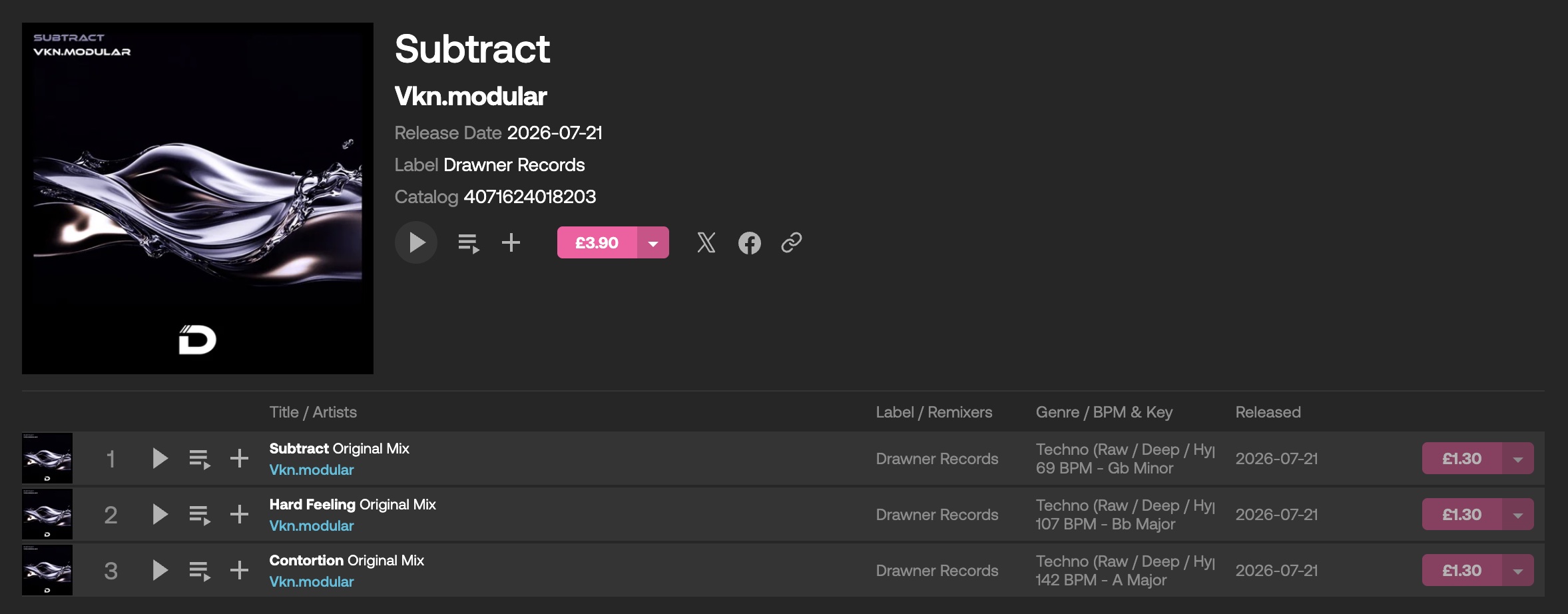Click the Subtract Original Mix track thumbnail

[x=47, y=458]
